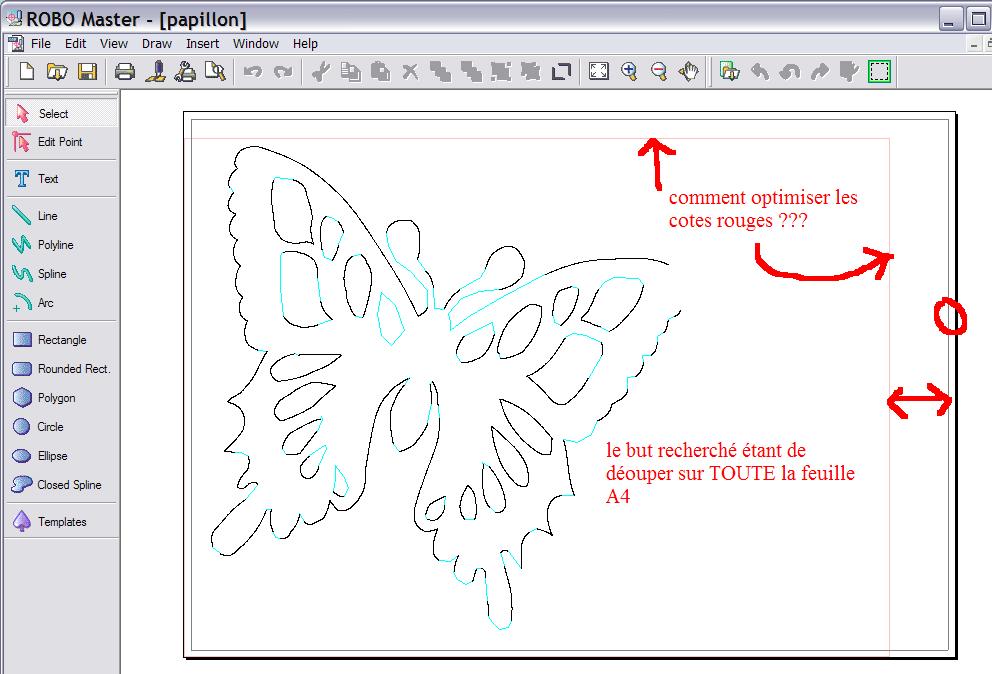The width and height of the screenshot is (992, 674).
Task: Open the Draw menu
Action: coord(156,44)
